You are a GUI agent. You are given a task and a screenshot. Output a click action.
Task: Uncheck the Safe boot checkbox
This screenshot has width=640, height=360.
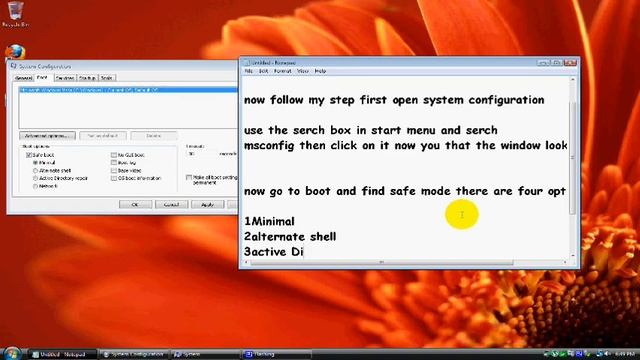[x=29, y=155]
